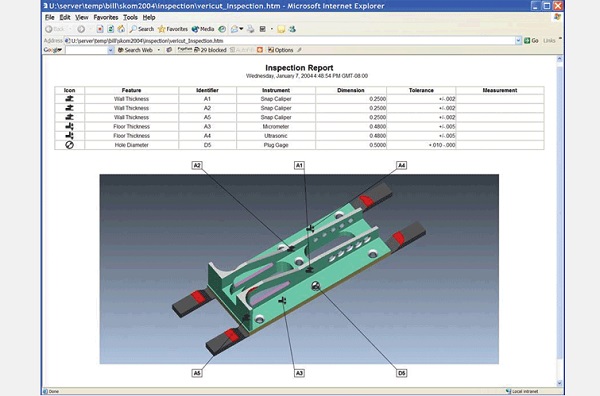Click the A2 callout label above the model

tap(197, 165)
